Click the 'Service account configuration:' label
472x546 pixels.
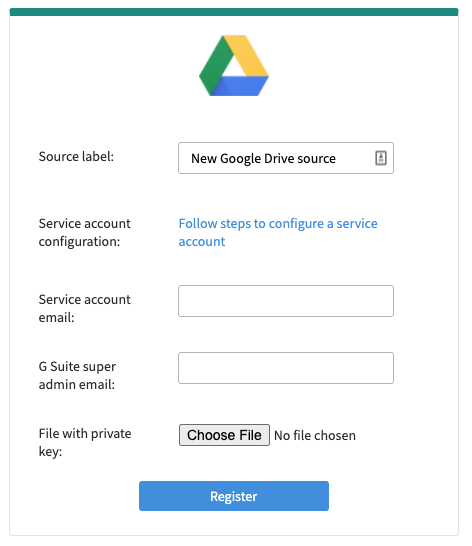[85, 233]
